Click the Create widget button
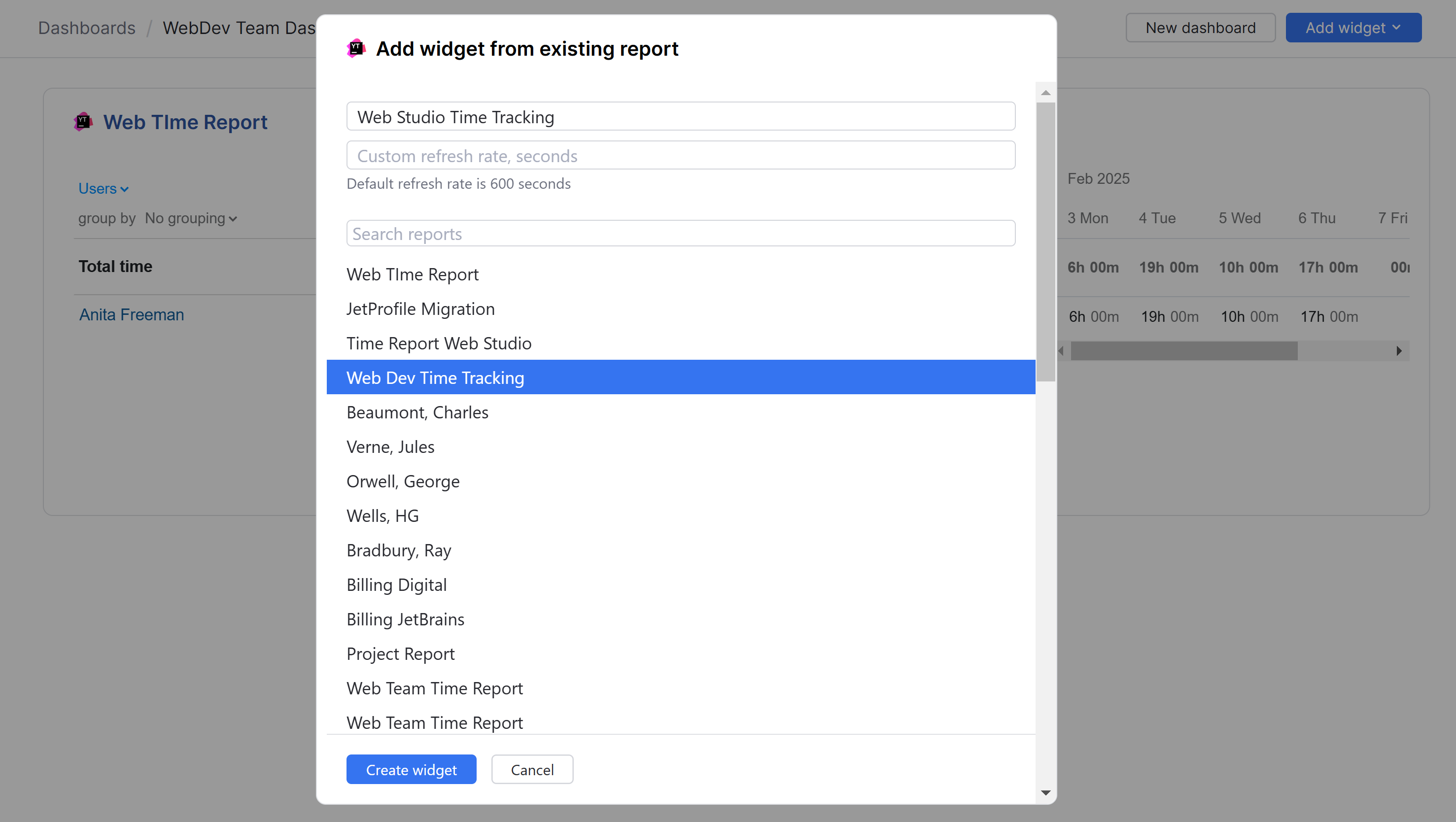 tap(411, 769)
